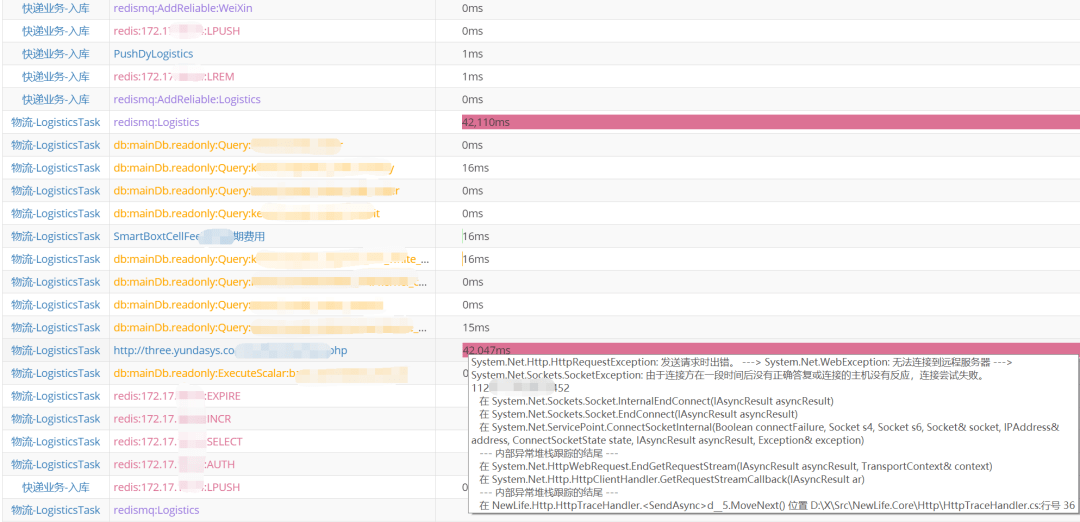Open the redis EXPIRE span link
Viewport: 1080px width, 522px height.
(x=177, y=396)
